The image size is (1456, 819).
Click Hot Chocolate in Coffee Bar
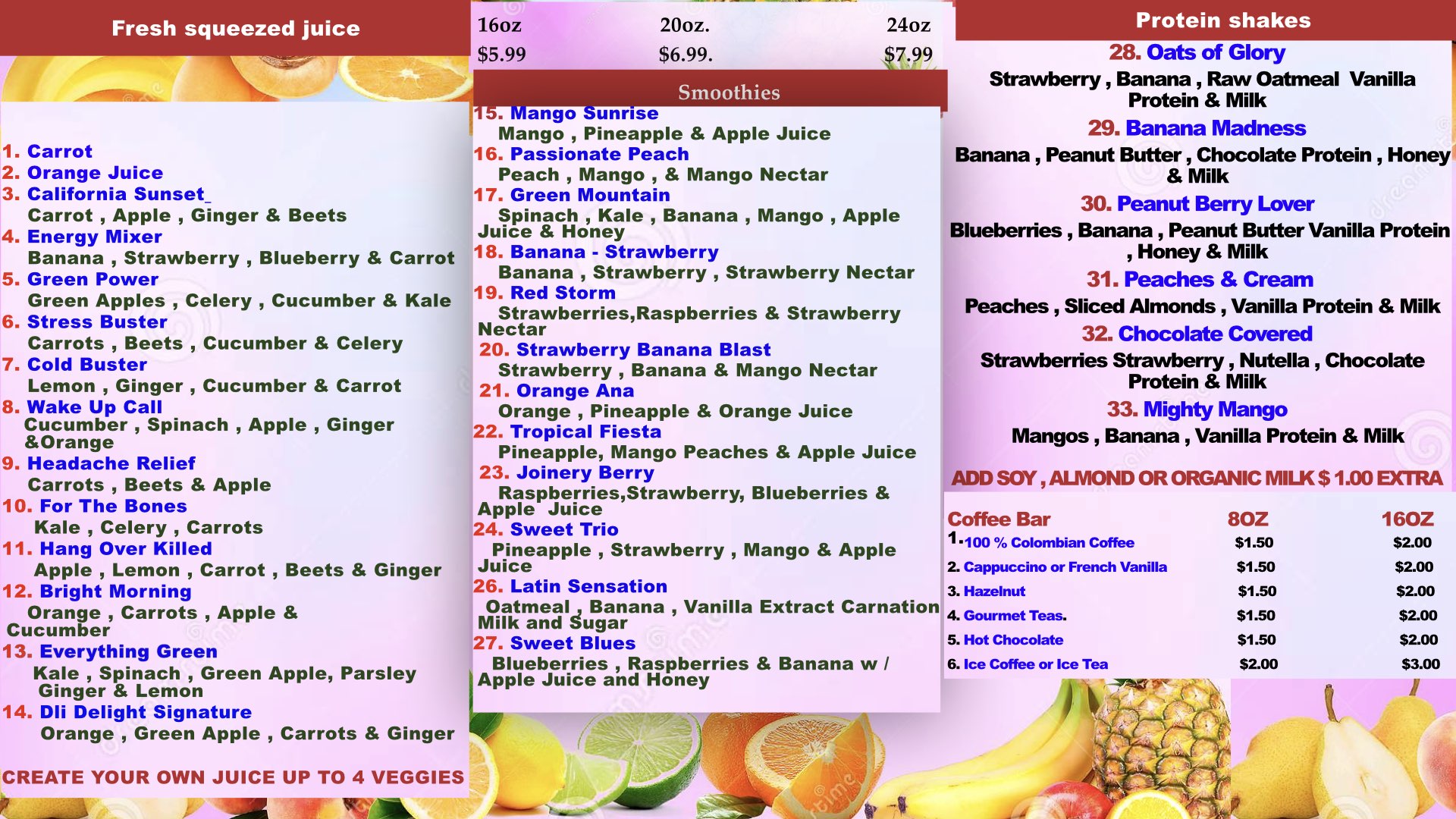1012,640
